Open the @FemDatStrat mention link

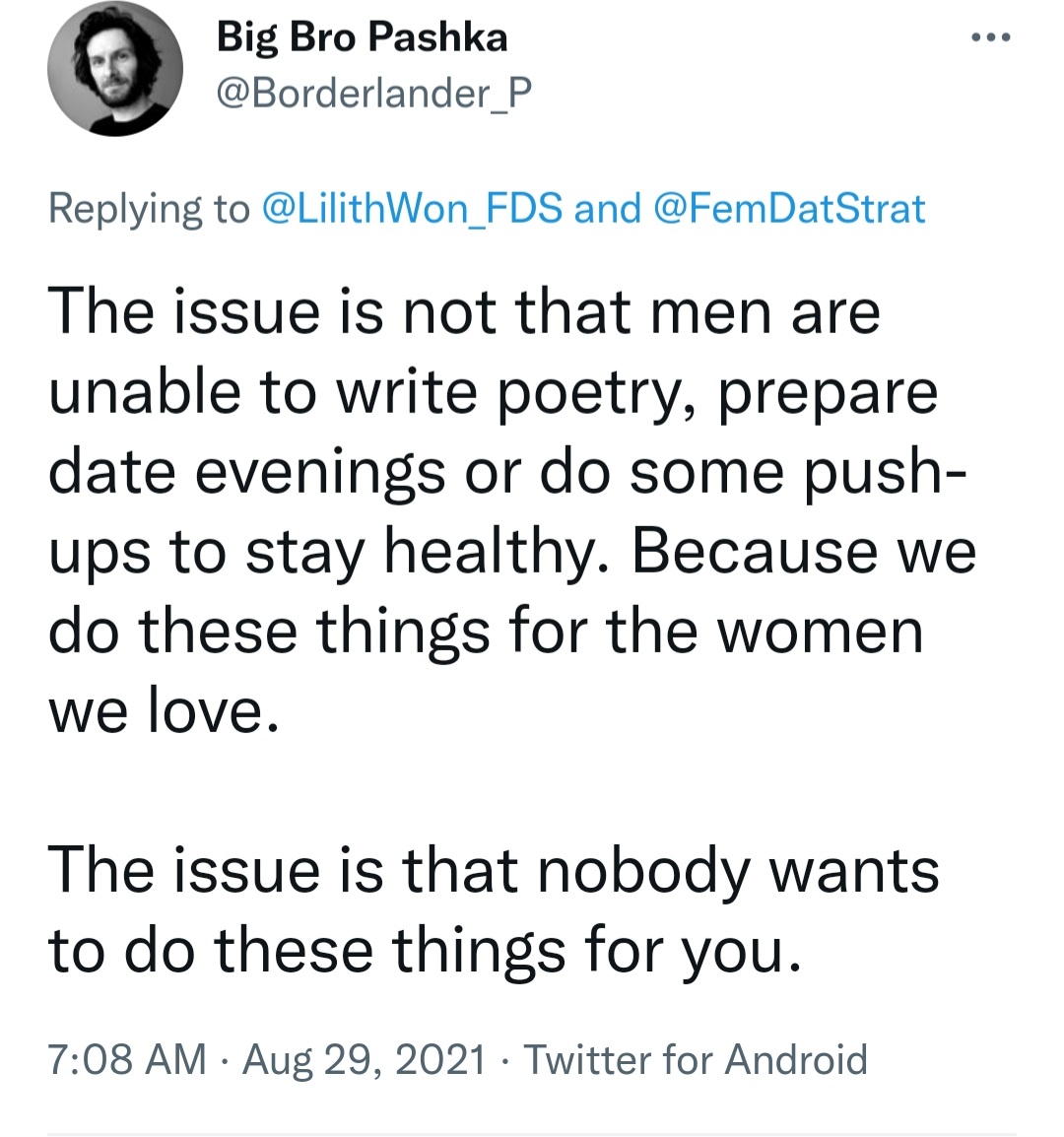point(789,209)
